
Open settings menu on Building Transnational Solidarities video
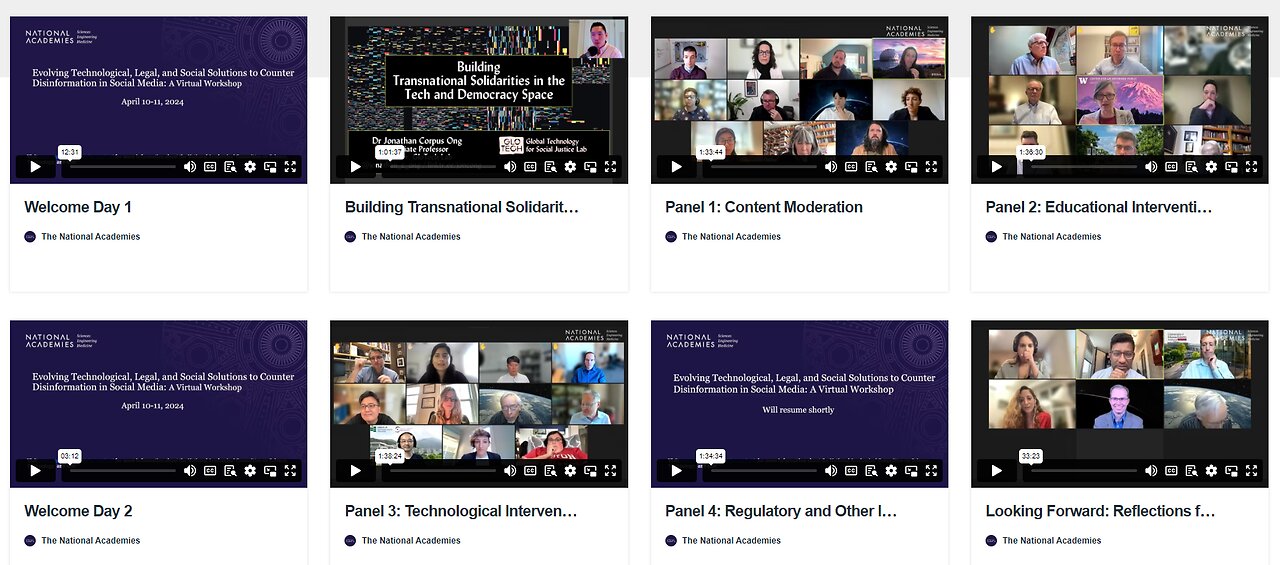click(570, 167)
